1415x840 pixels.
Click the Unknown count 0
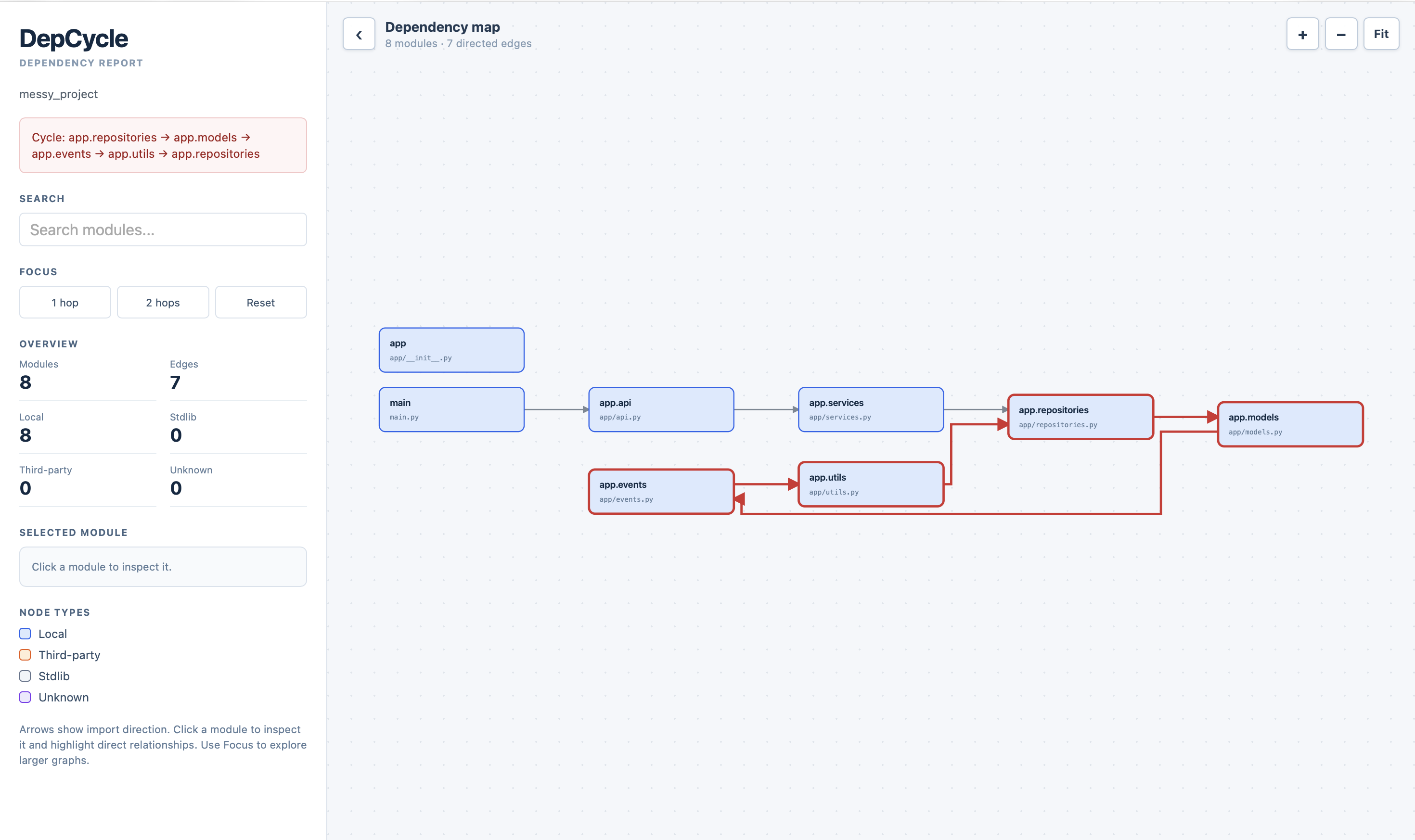176,488
